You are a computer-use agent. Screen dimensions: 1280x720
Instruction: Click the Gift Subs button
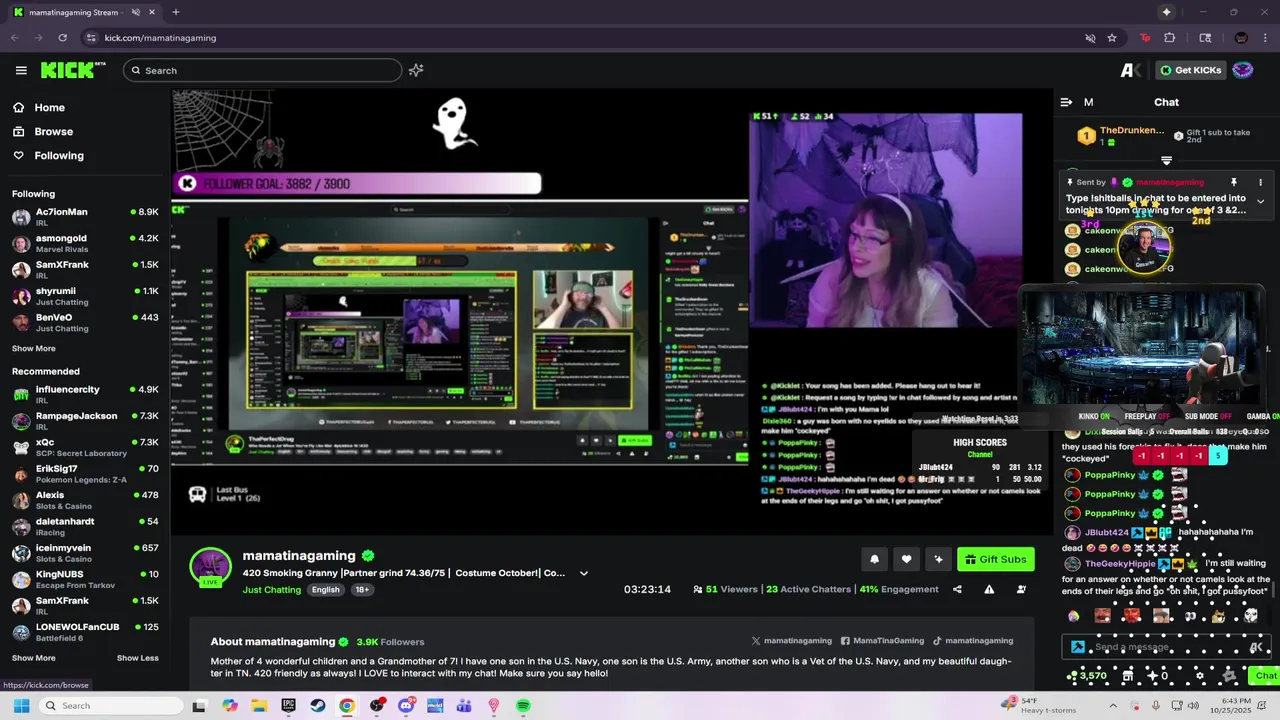pos(995,559)
